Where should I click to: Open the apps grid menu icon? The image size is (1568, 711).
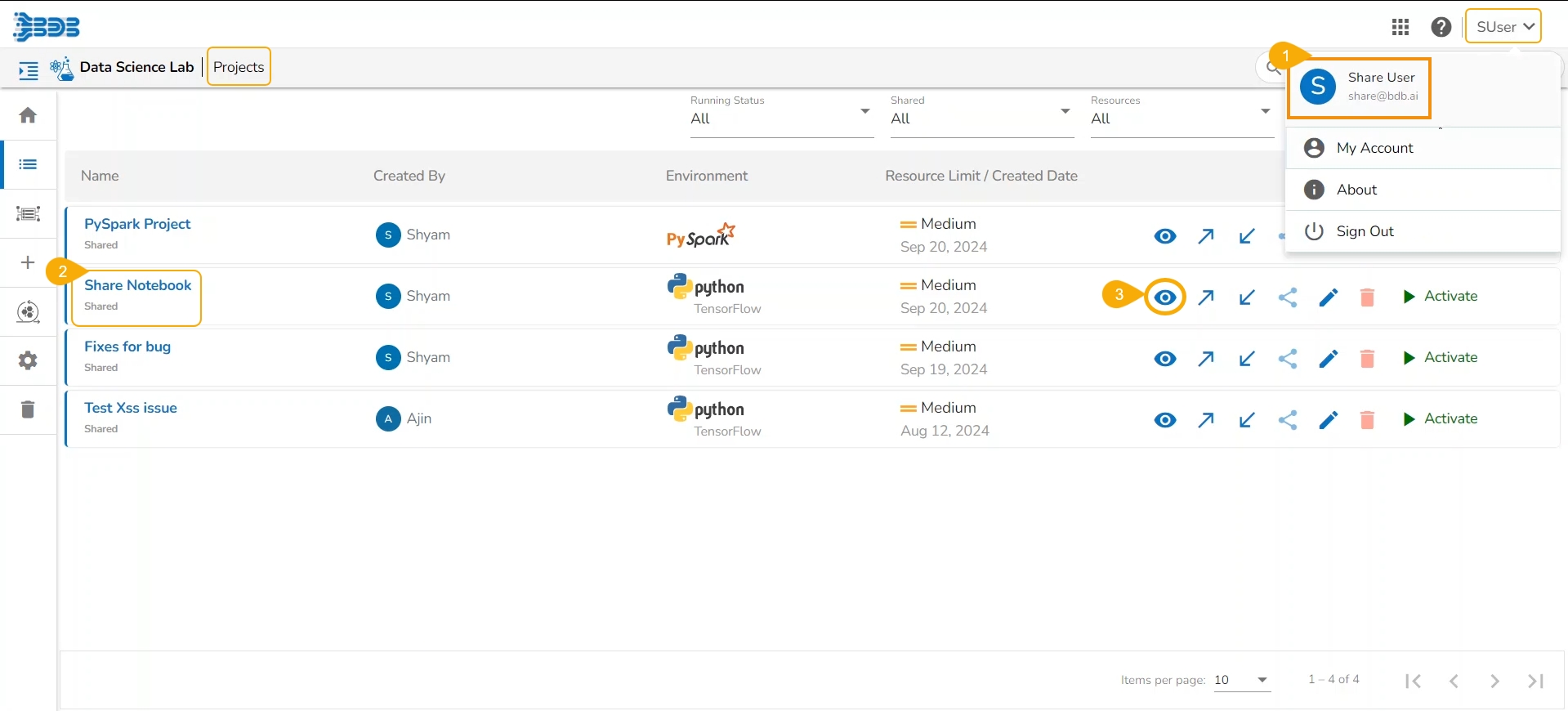pyautogui.click(x=1400, y=27)
